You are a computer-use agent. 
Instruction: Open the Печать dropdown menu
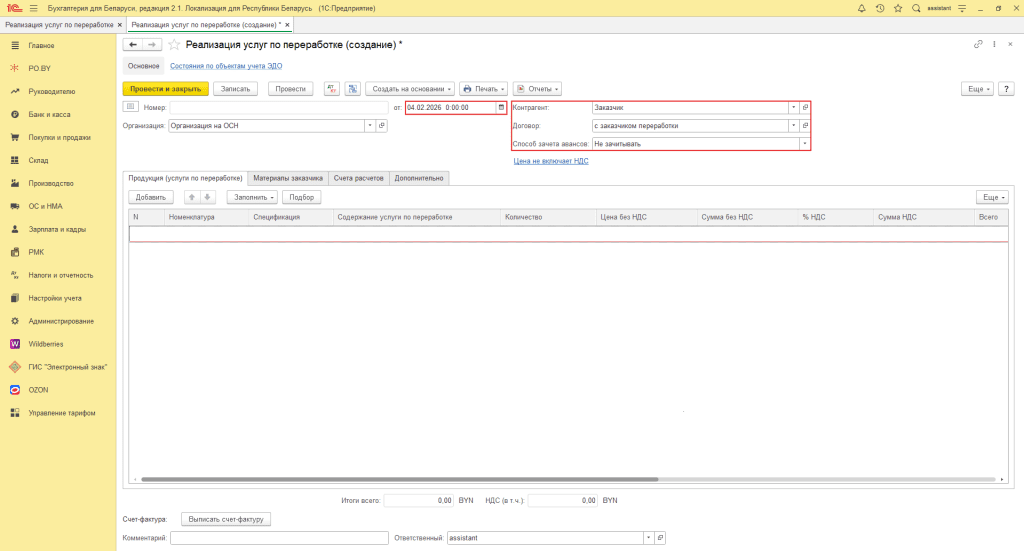pos(482,88)
